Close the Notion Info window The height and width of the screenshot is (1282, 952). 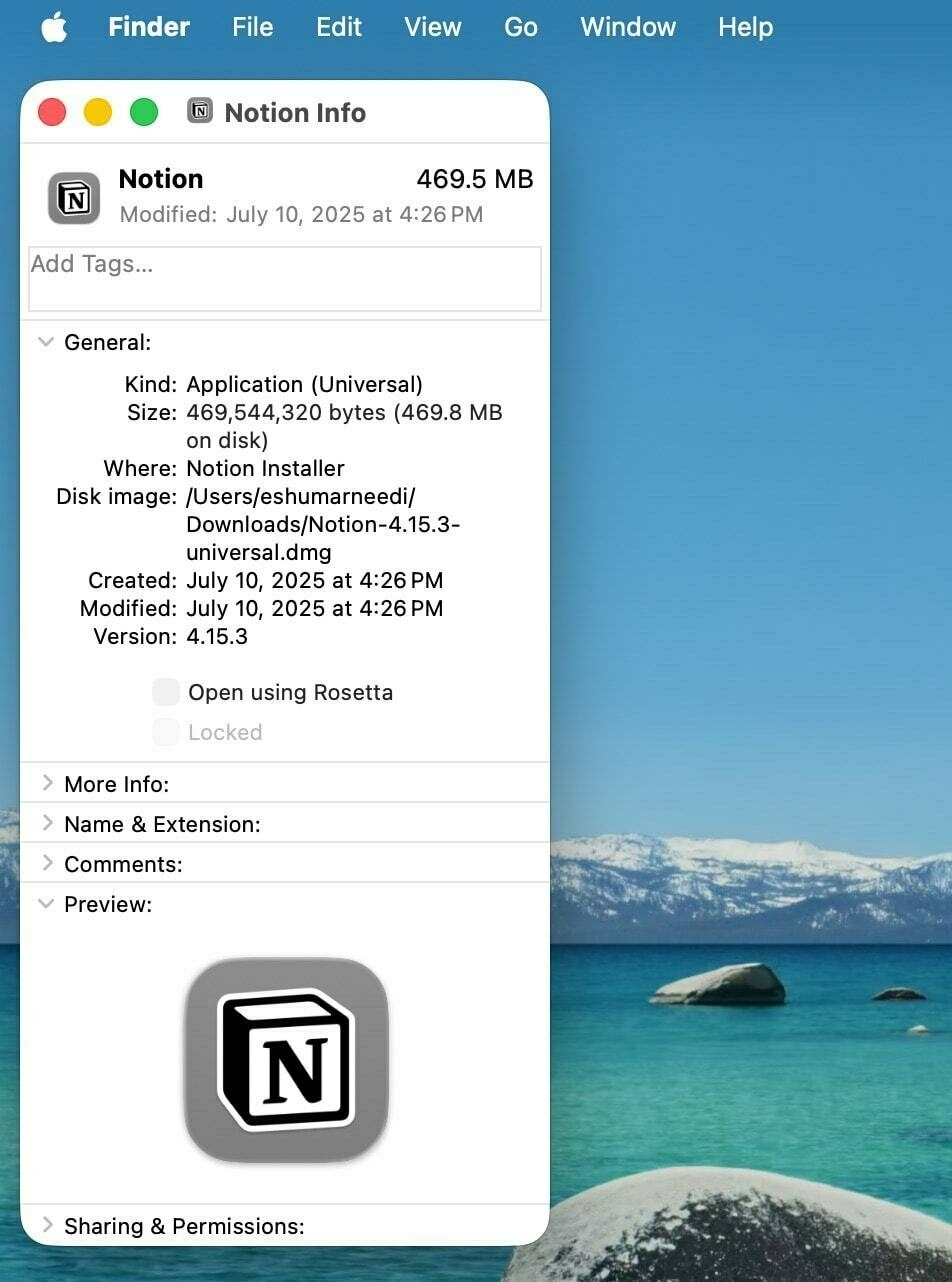coord(52,112)
